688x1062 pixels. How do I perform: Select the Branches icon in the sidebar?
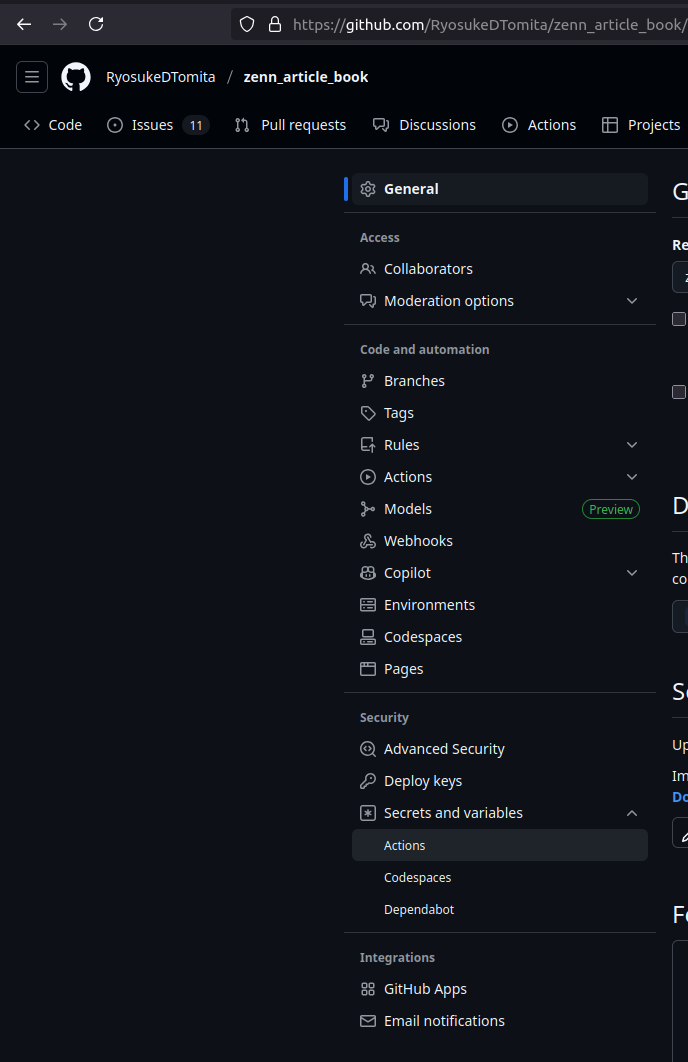368,380
